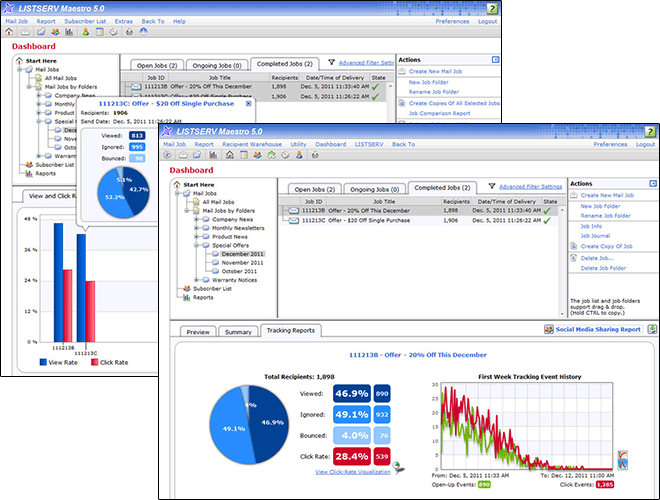Collapse Special Offers folder in front window
660x500 pixels.
tap(196, 245)
